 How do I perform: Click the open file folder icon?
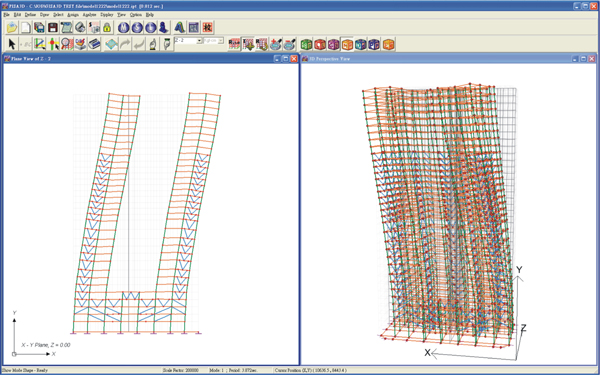click(12, 28)
